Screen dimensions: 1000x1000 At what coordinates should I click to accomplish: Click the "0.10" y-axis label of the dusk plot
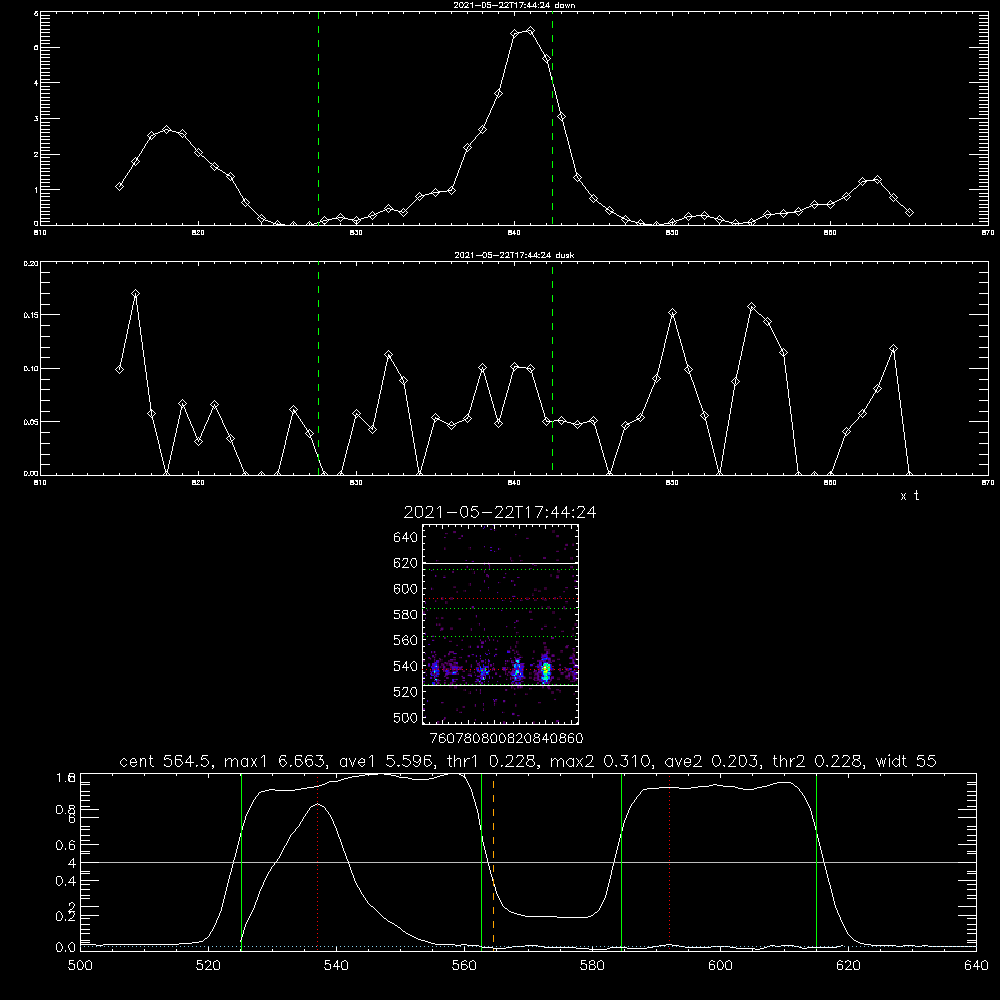(31, 369)
